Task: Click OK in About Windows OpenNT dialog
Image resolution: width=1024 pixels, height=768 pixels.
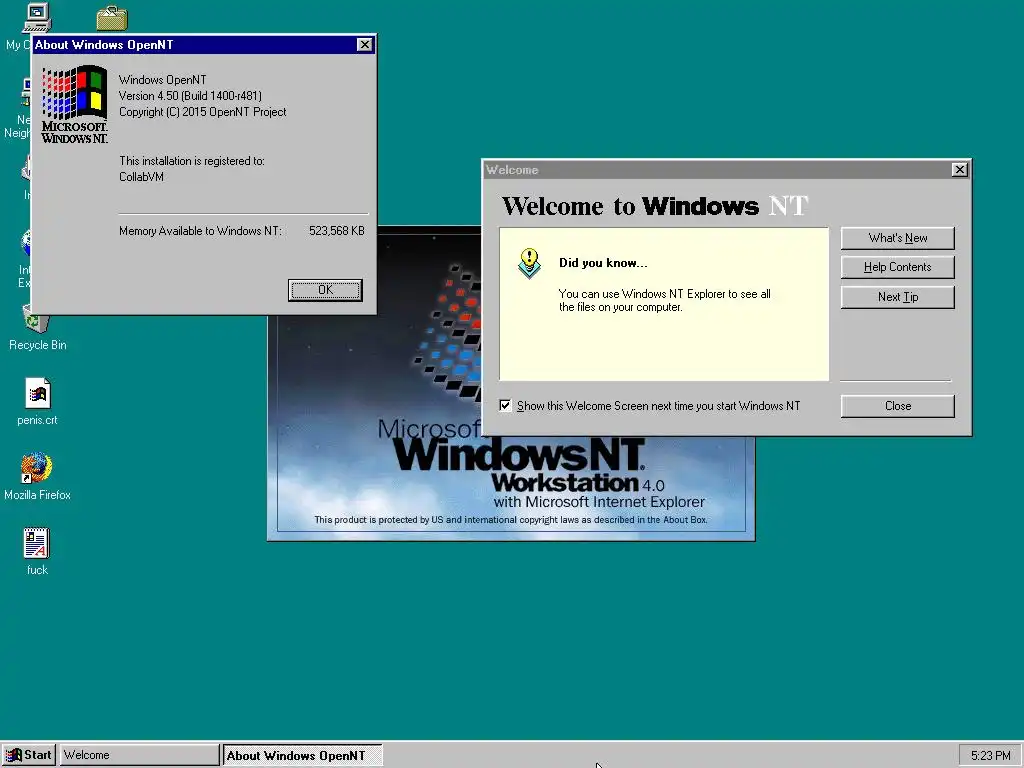Action: point(325,290)
